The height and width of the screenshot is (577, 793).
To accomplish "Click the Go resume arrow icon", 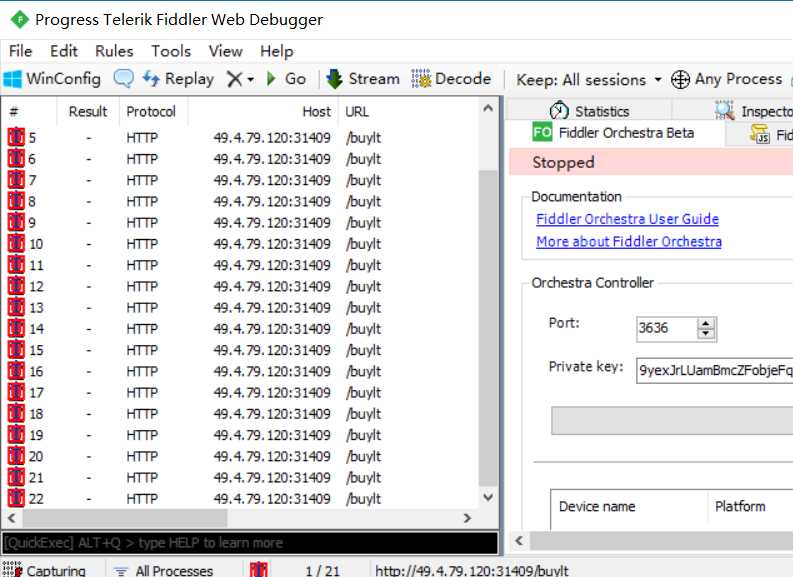I will [272, 79].
